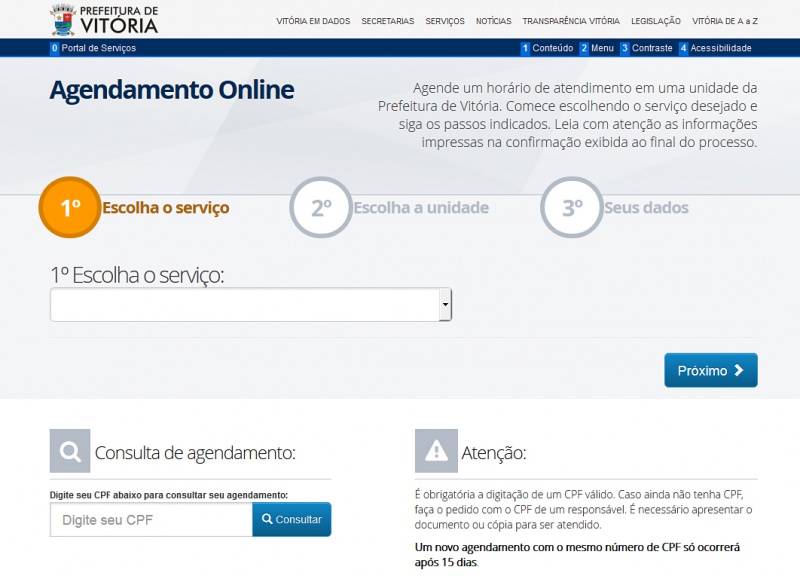Viewport: 800px width, 576px height.
Task: Open the Serviços menu
Action: pos(445,21)
